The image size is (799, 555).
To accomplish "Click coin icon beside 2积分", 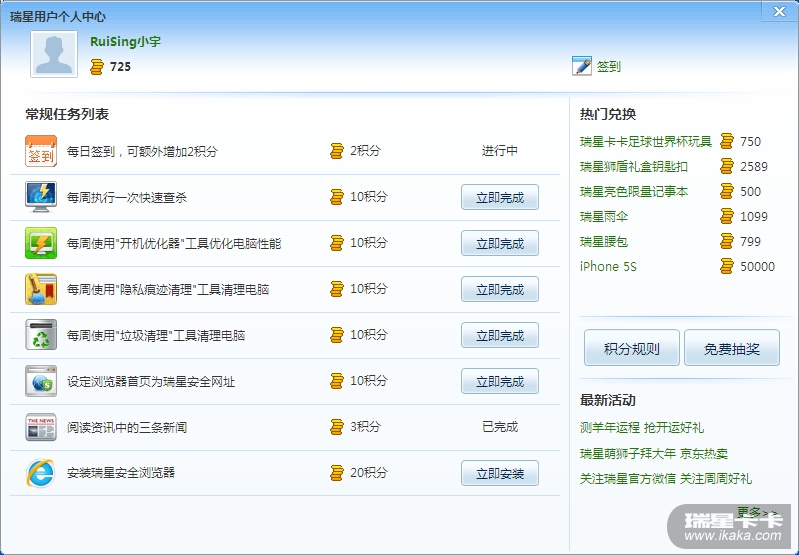I will click(337, 151).
